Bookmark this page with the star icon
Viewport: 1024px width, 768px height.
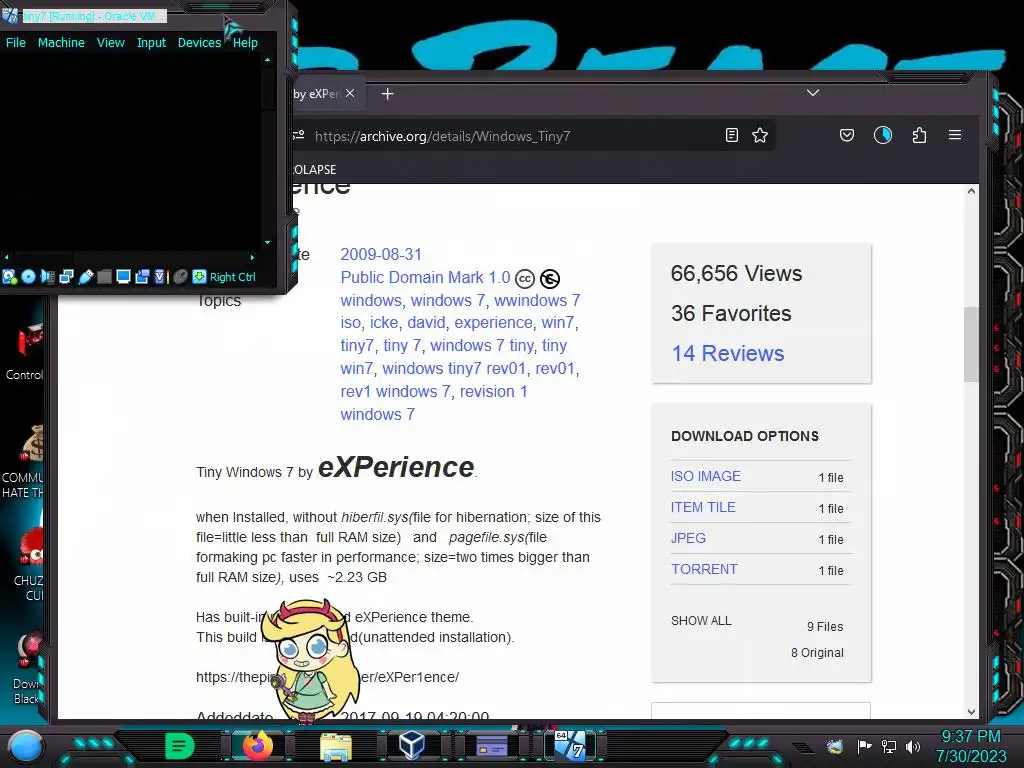pyautogui.click(x=760, y=135)
